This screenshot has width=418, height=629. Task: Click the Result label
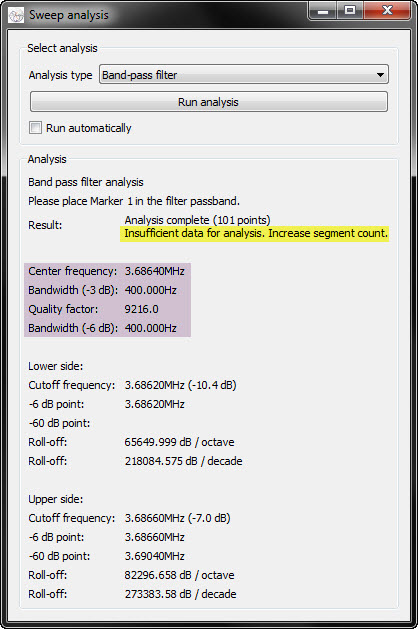coord(45,225)
